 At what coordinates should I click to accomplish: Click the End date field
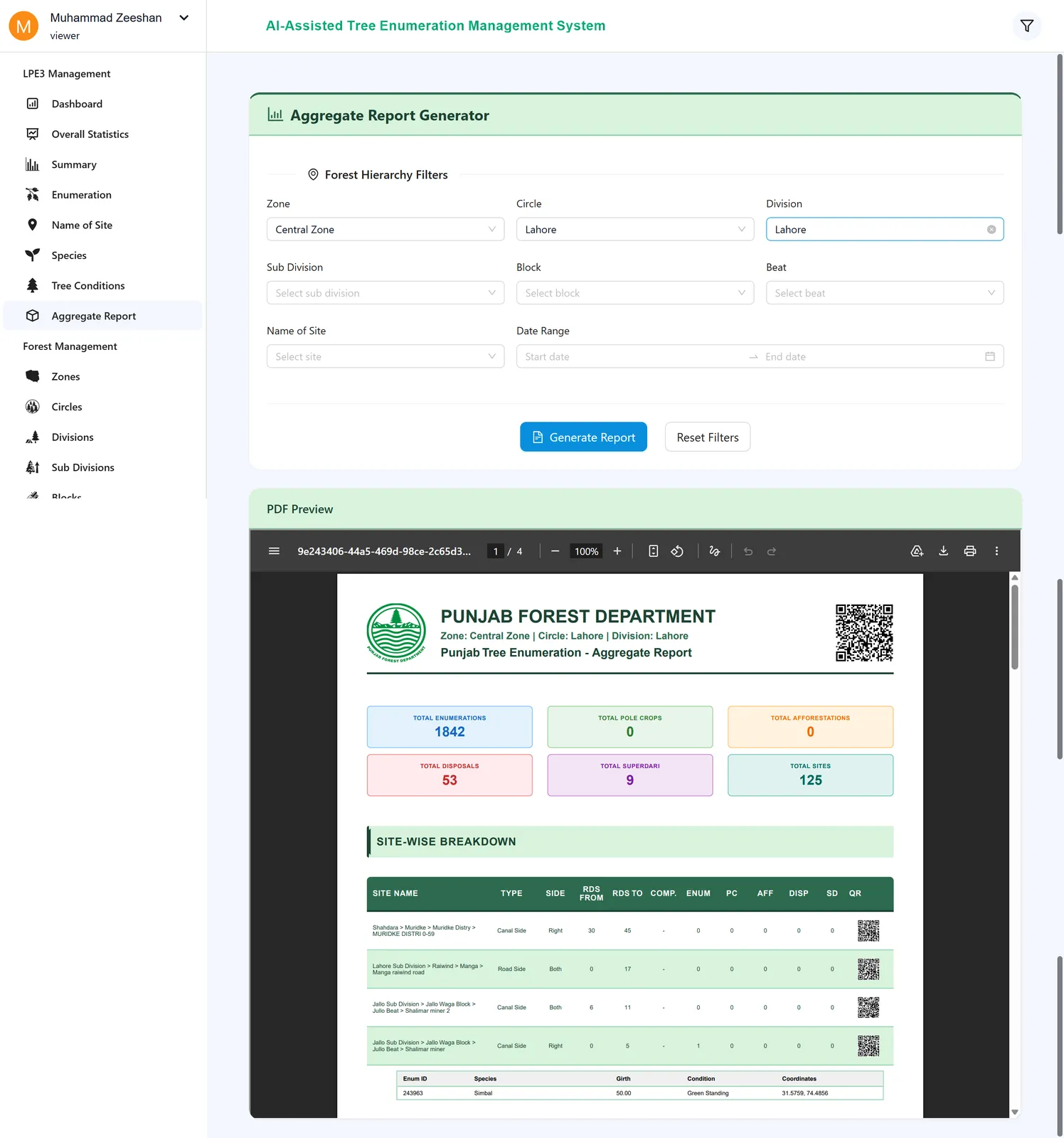[871, 356]
